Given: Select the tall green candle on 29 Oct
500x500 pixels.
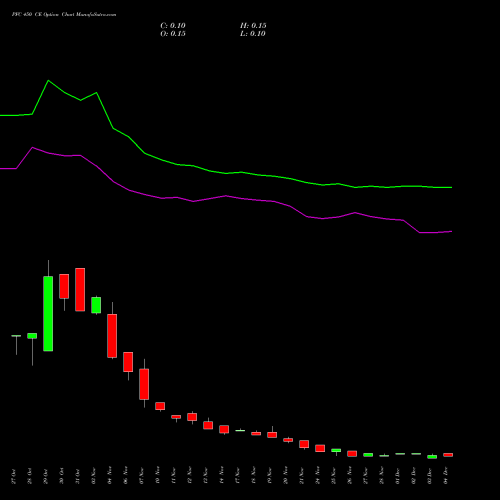Looking at the screenshot, I should pyautogui.click(x=48, y=313).
